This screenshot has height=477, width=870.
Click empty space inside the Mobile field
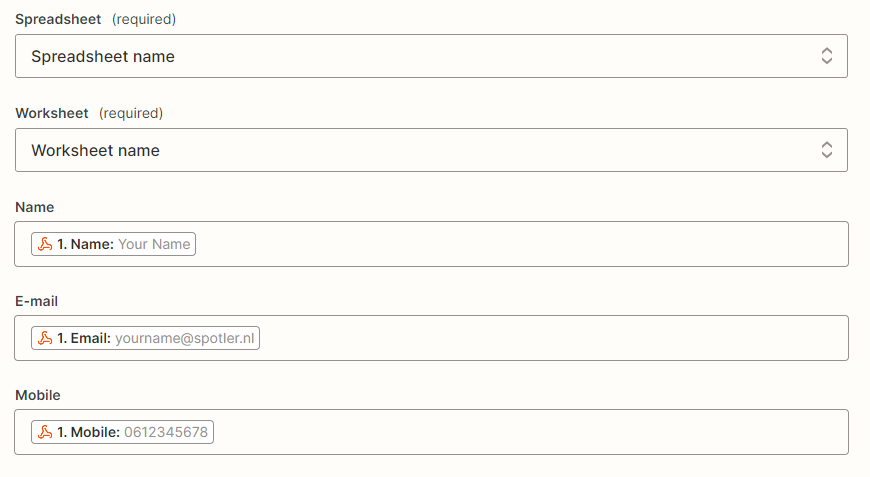click(530, 432)
